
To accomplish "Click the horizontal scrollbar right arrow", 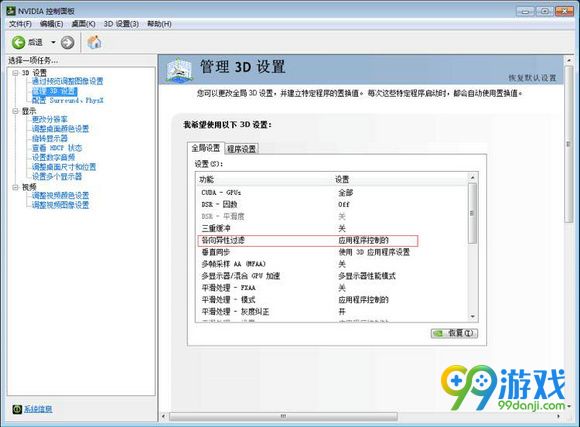I will coord(559,417).
